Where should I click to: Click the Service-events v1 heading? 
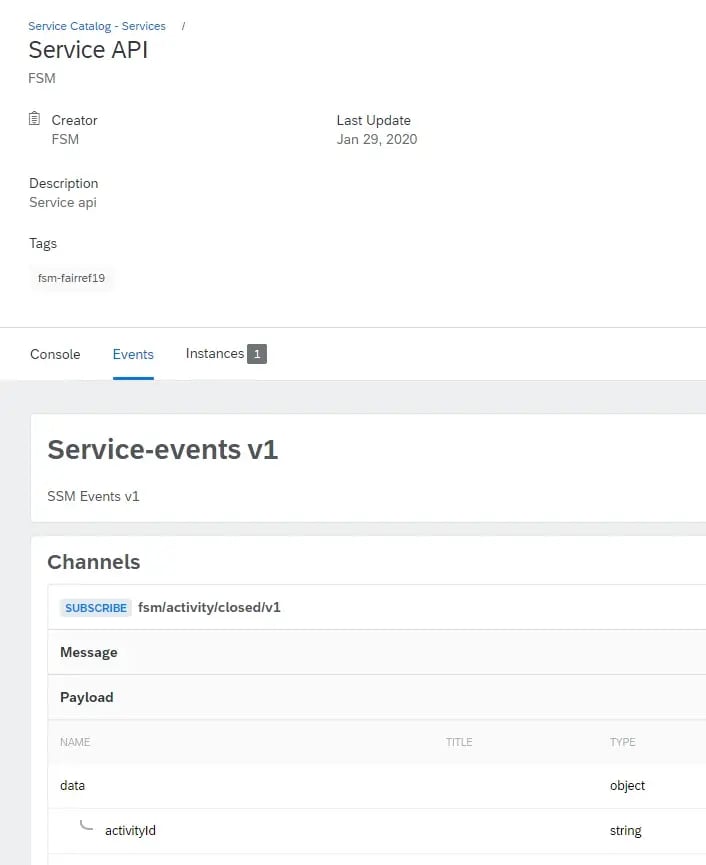point(163,450)
